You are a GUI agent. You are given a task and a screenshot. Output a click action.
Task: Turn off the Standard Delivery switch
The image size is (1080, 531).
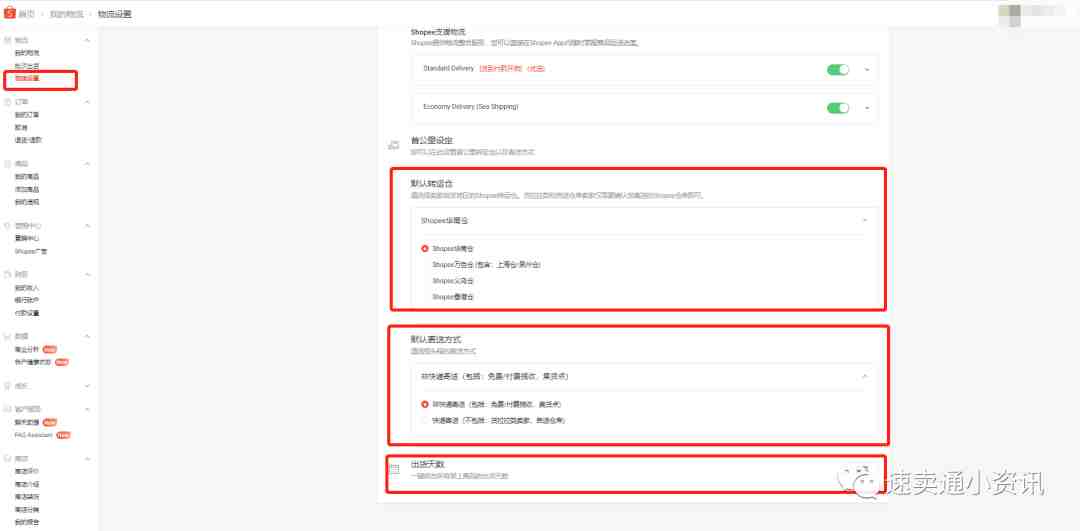[838, 70]
